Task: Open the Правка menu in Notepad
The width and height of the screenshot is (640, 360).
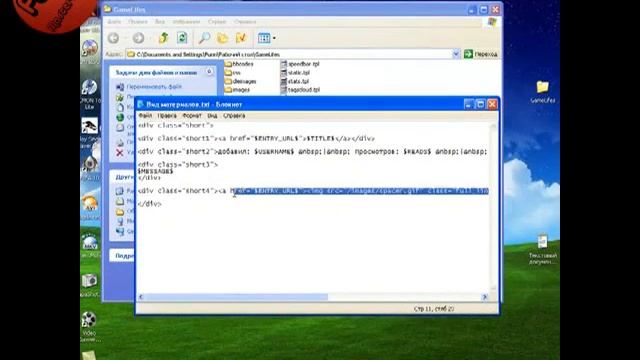Action: point(167,116)
